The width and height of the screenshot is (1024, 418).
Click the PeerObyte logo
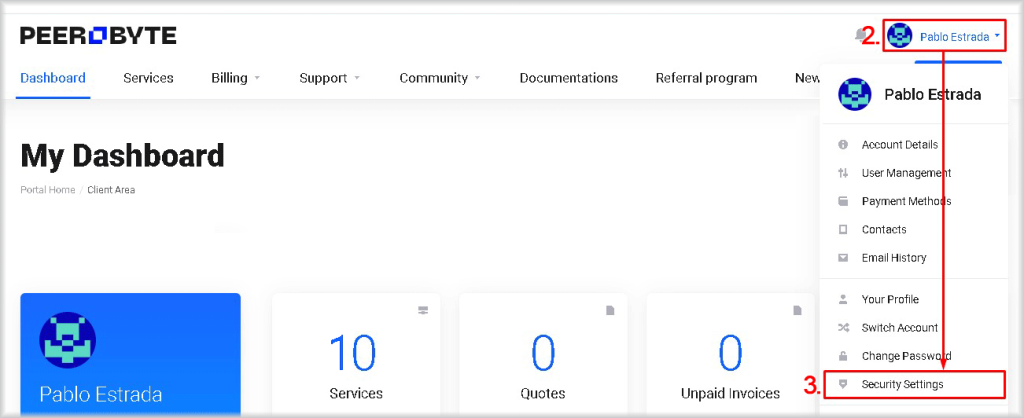pyautogui.click(x=98, y=36)
